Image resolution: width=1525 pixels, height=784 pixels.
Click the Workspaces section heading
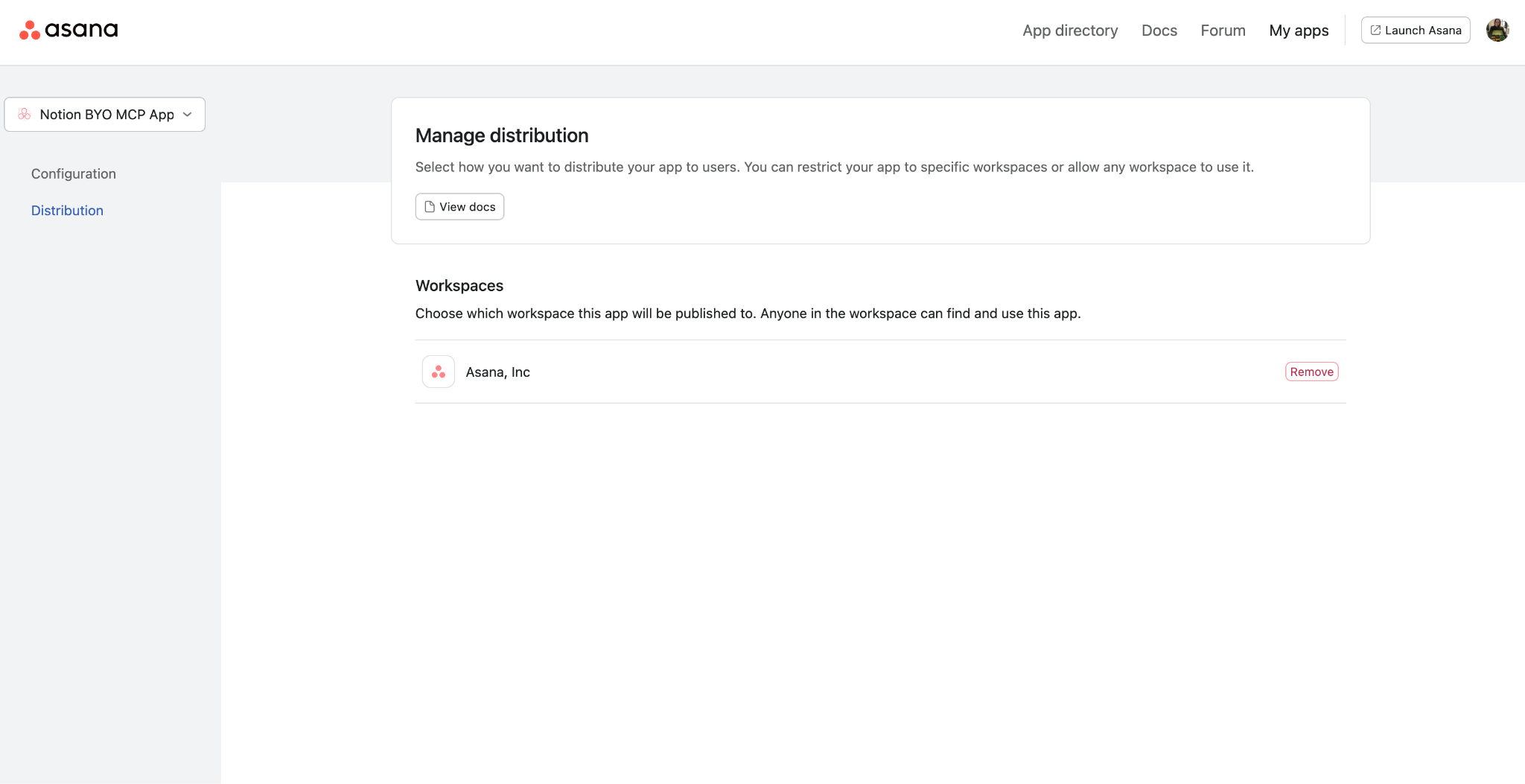(459, 286)
